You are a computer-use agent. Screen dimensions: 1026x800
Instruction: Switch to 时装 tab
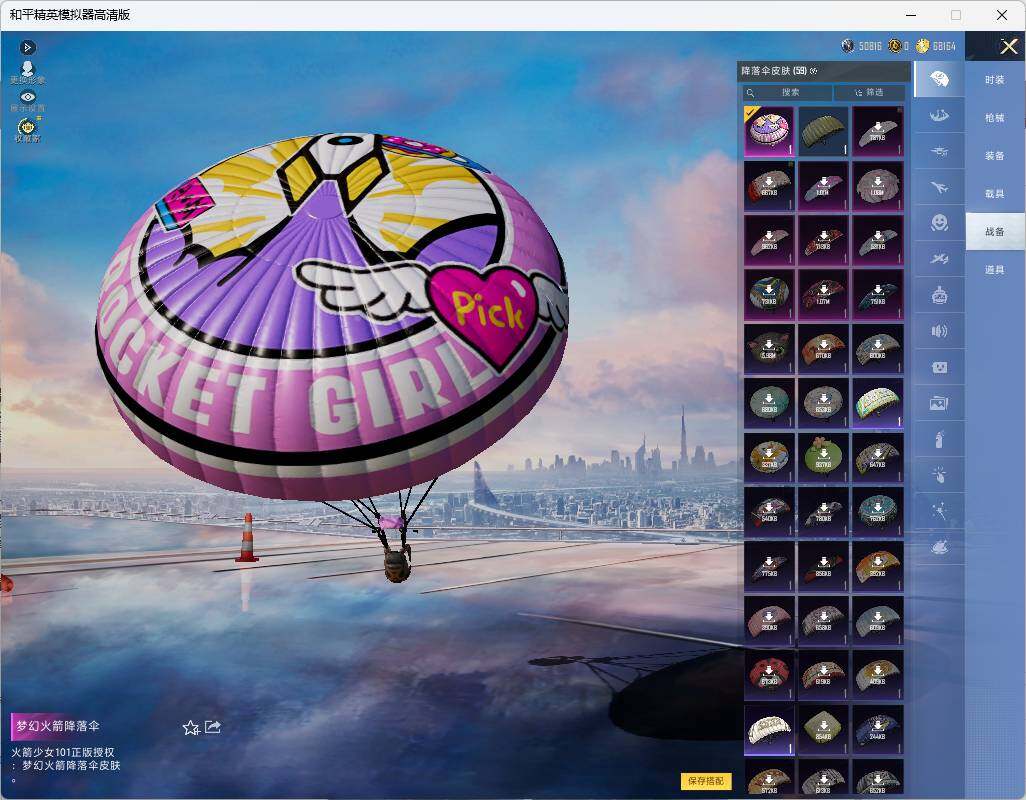pyautogui.click(x=995, y=80)
